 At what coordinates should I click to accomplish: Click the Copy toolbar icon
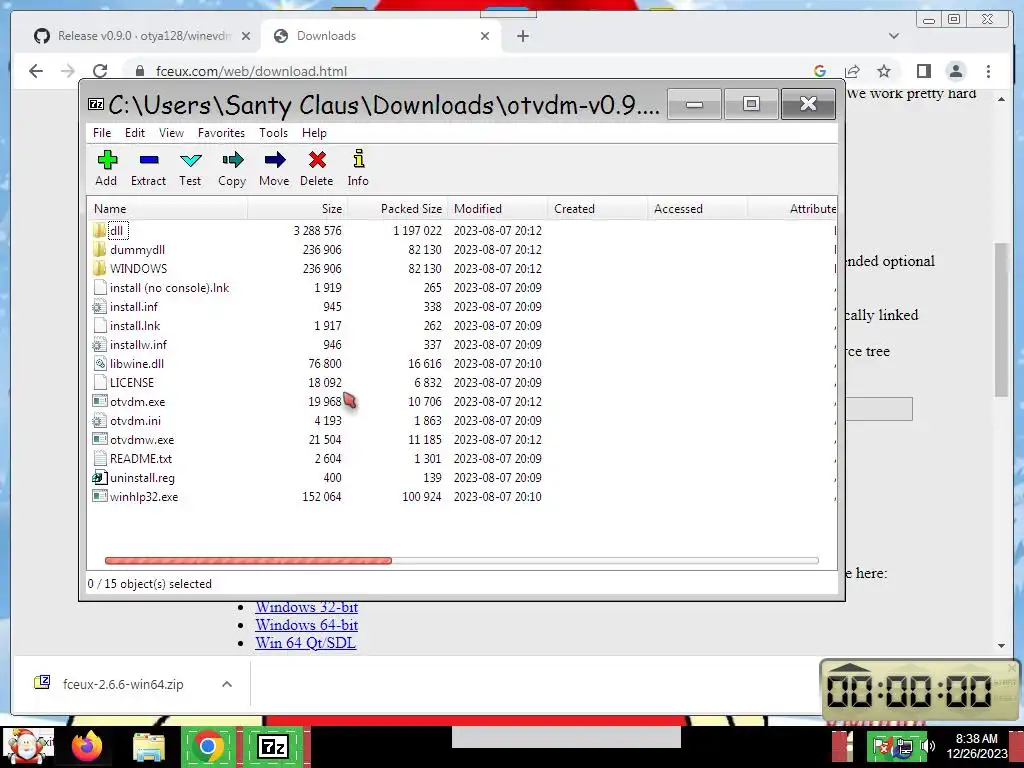click(x=232, y=159)
